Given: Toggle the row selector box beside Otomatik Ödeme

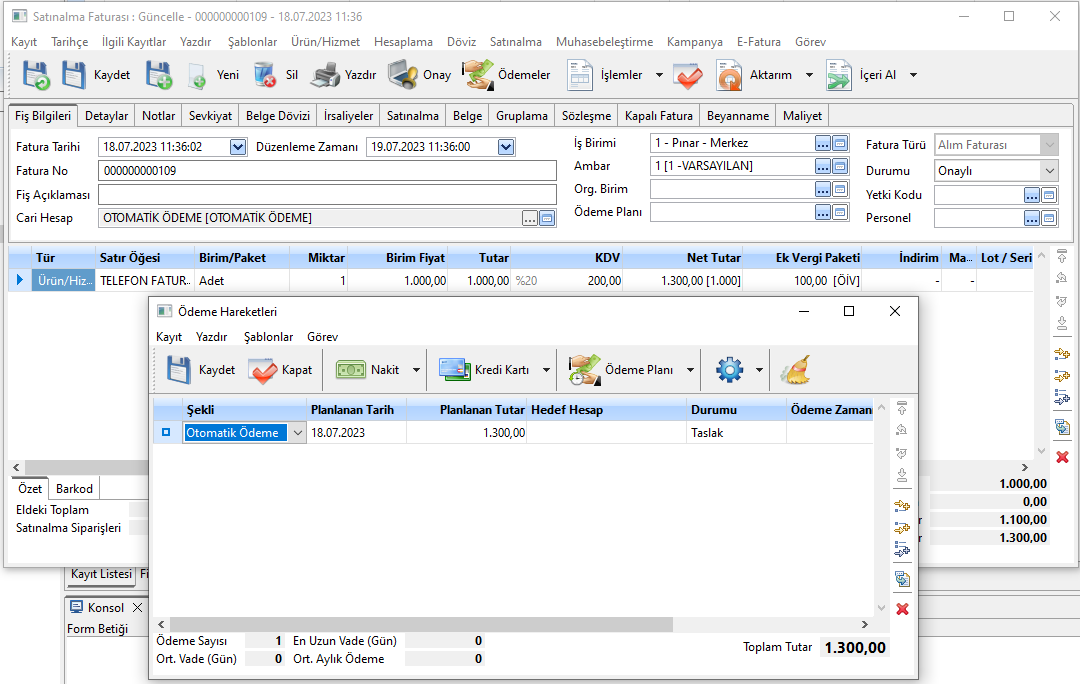Looking at the screenshot, I should click(166, 433).
